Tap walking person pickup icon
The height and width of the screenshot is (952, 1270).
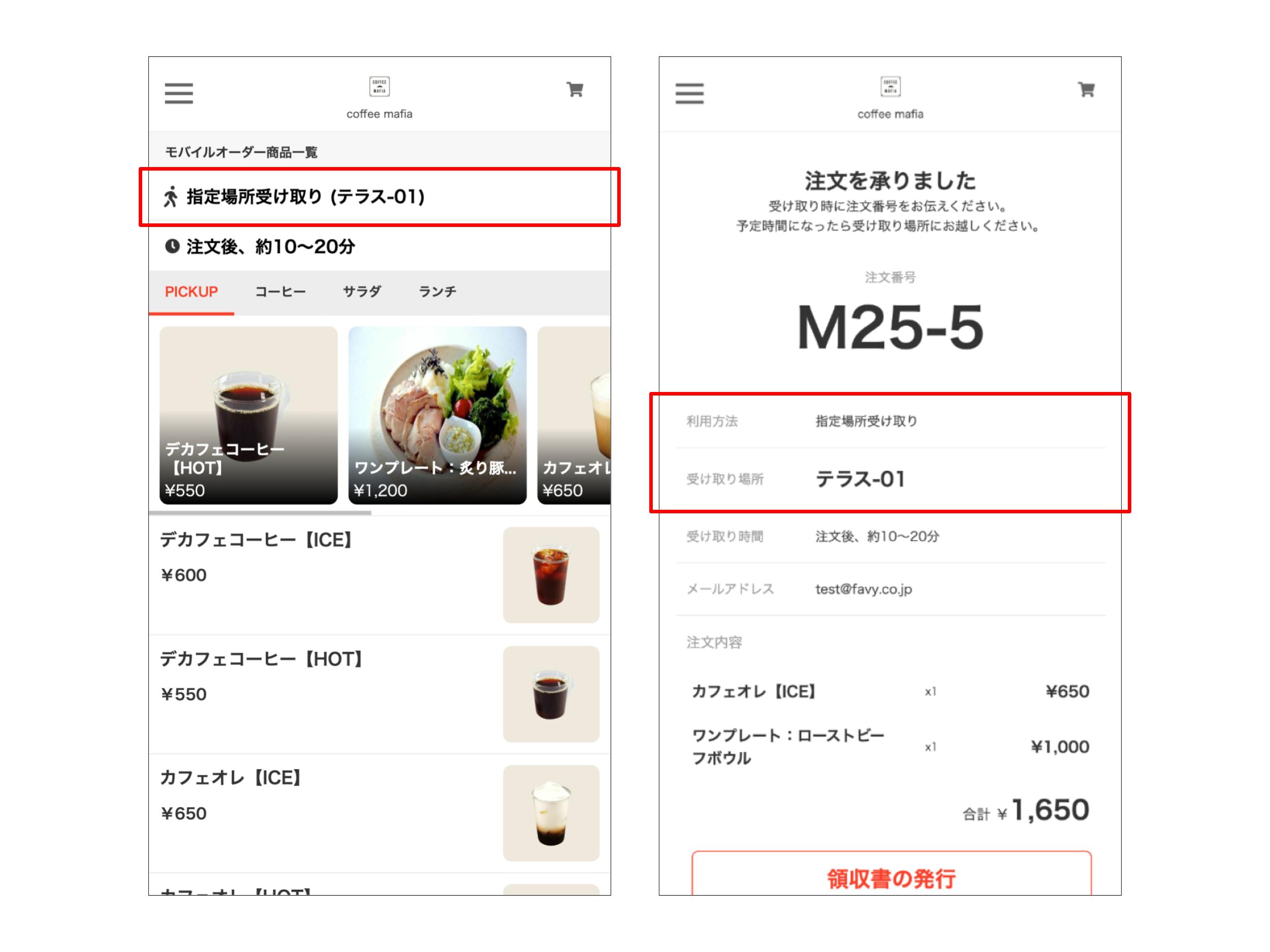171,197
